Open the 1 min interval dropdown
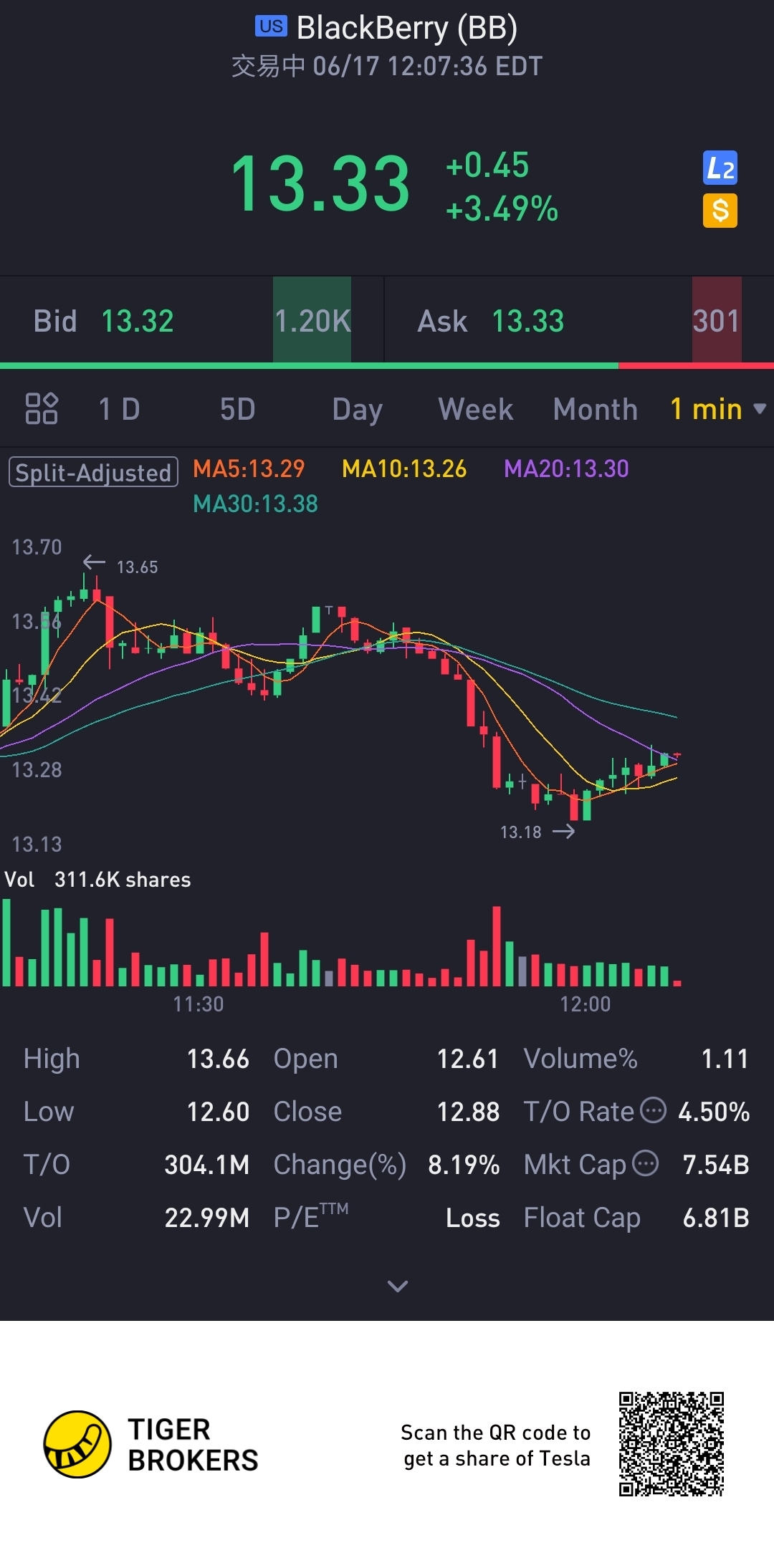 tap(718, 409)
